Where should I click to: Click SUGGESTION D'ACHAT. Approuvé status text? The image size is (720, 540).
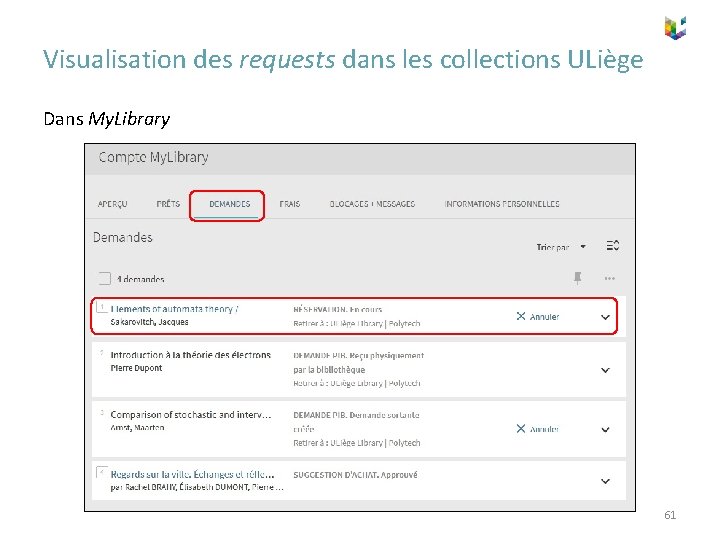(355, 475)
